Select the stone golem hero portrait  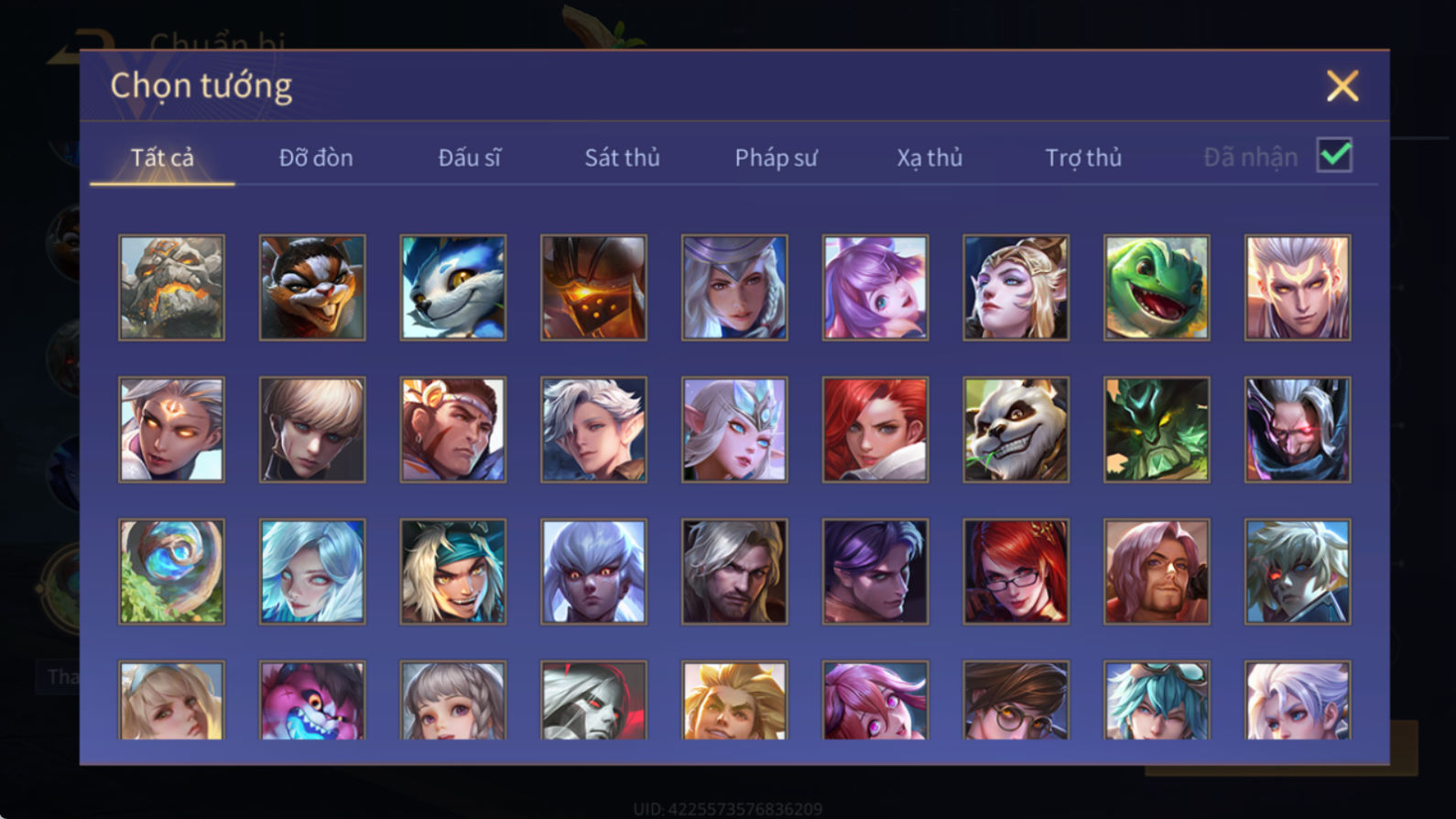coord(171,288)
